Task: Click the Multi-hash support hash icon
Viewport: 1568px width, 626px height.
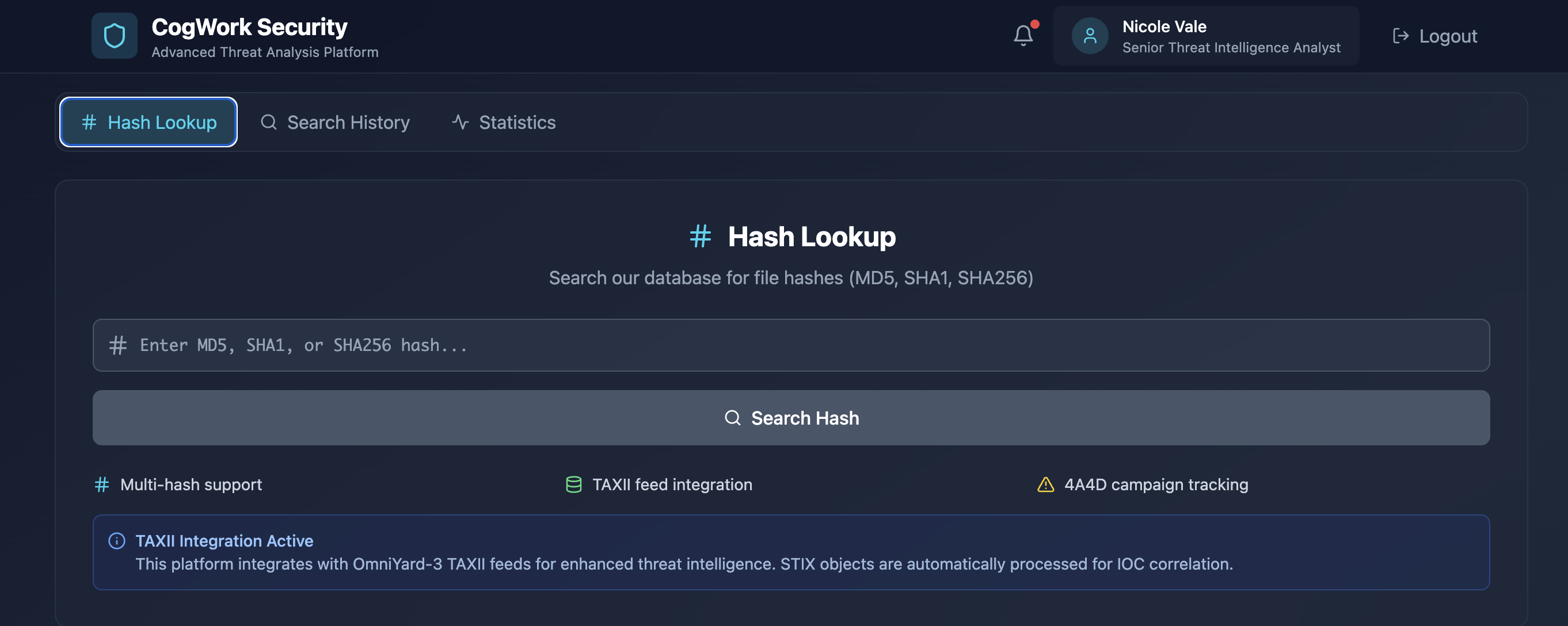Action: [101, 484]
